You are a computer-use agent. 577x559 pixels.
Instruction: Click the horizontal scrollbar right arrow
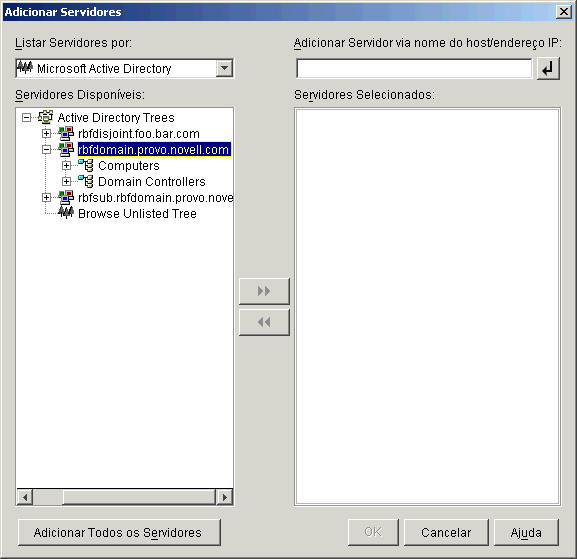[224, 497]
